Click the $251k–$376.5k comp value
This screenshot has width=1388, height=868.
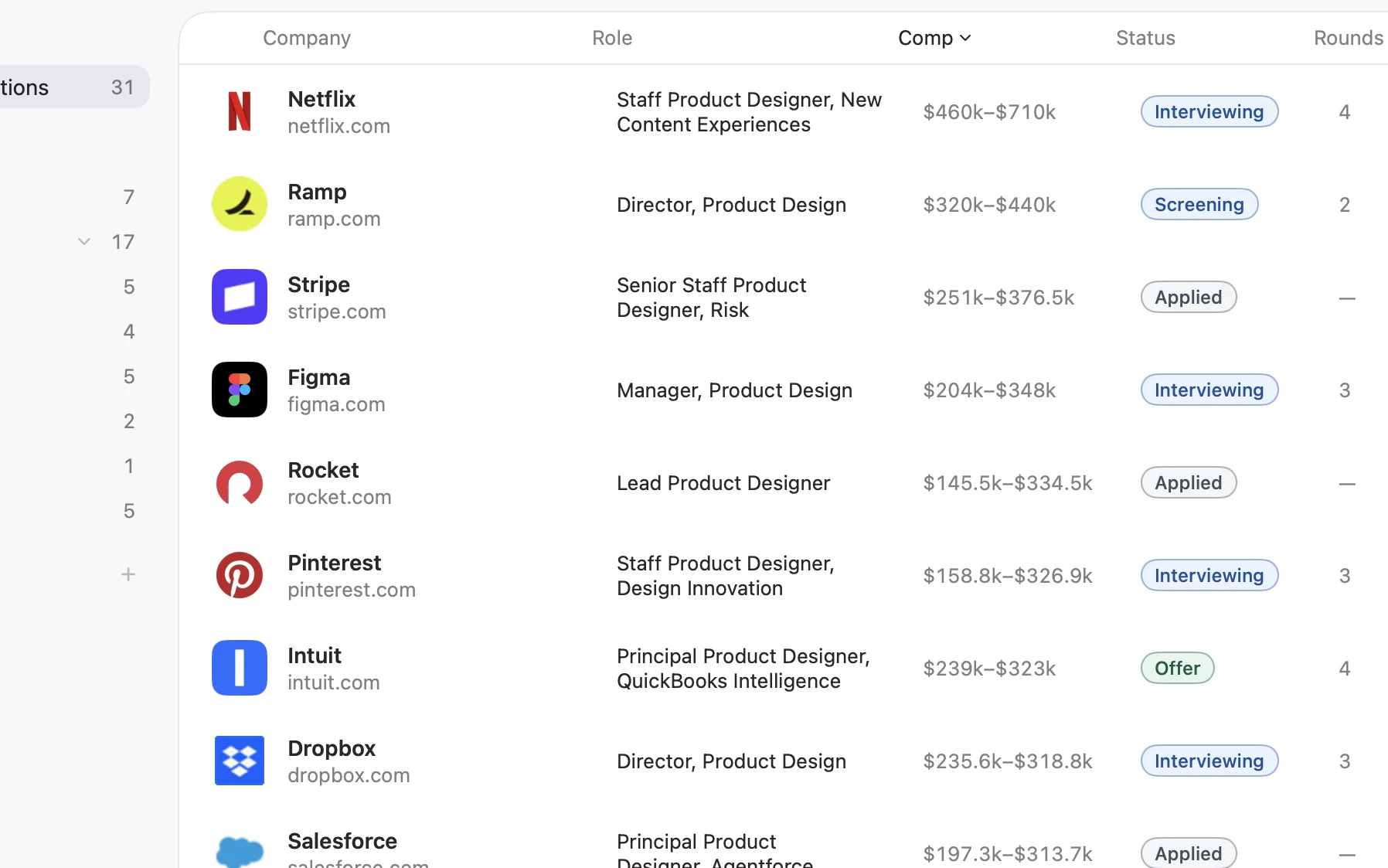tap(998, 298)
